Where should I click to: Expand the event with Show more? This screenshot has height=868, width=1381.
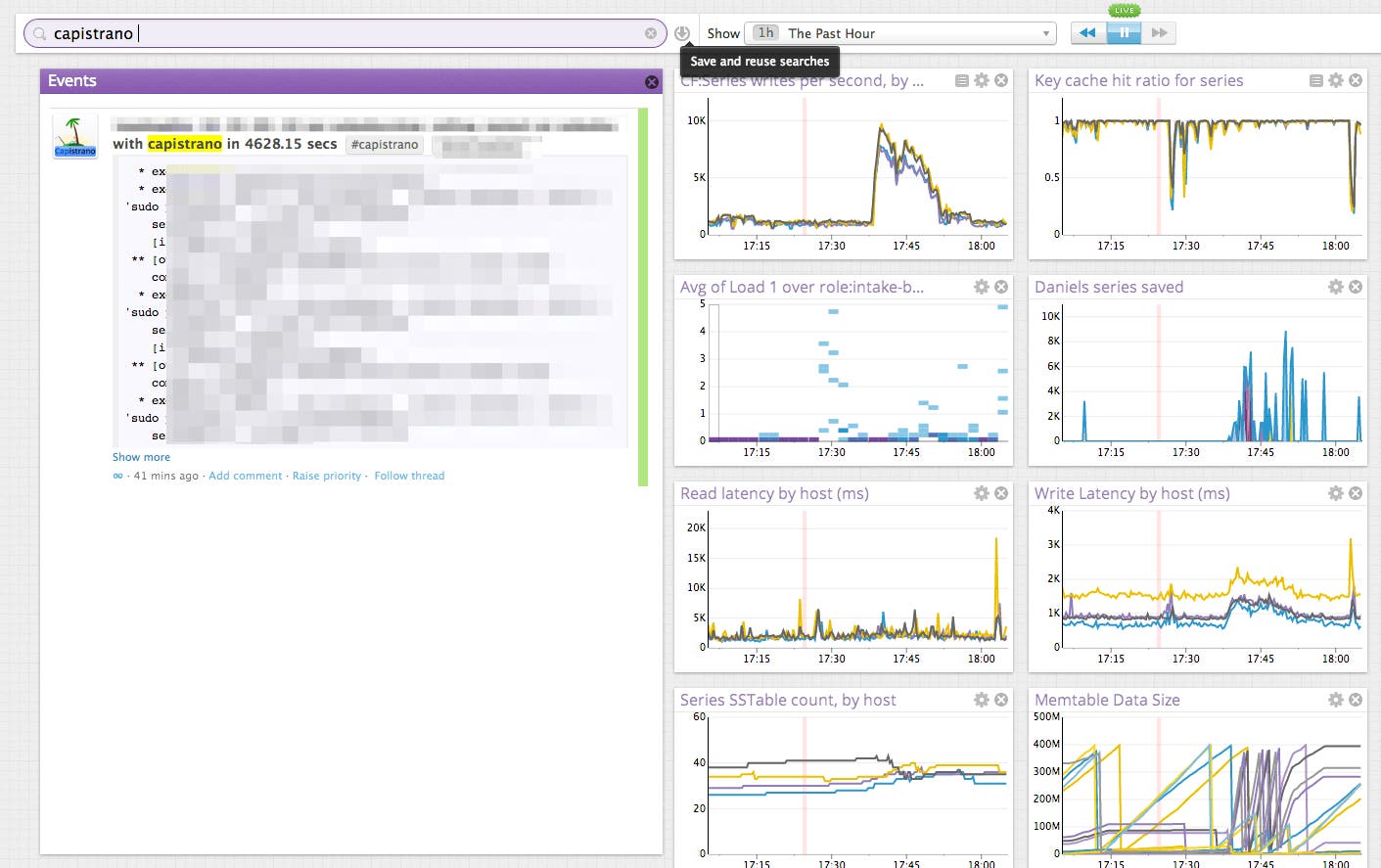[x=140, y=457]
